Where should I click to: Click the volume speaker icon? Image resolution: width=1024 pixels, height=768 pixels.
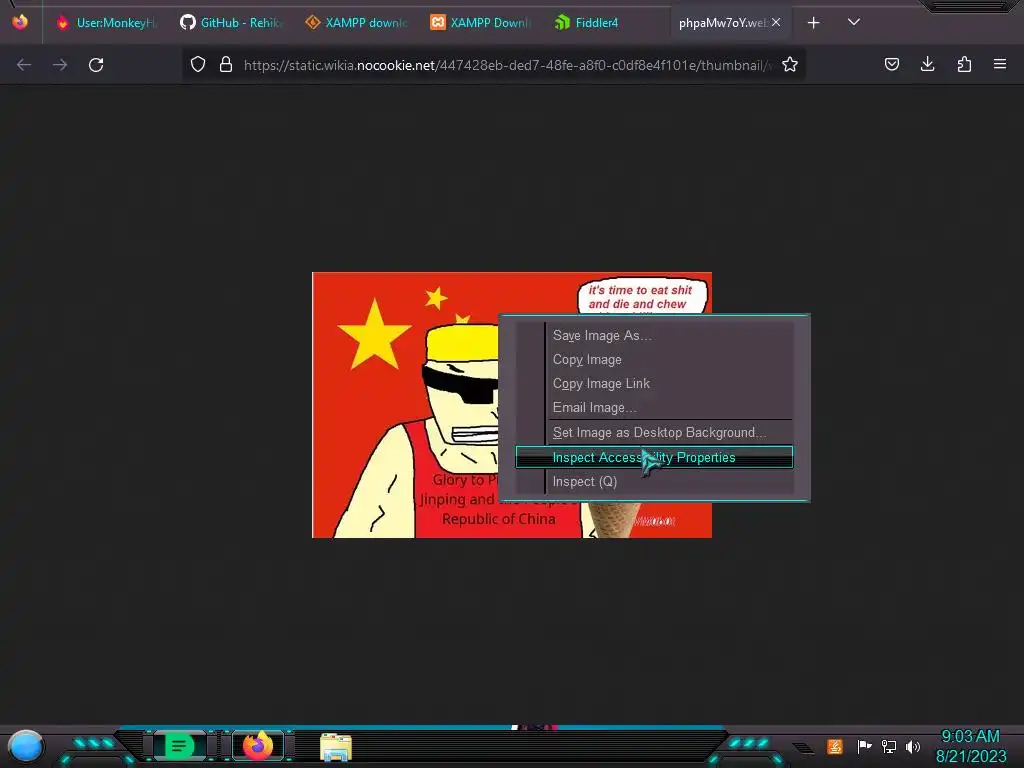click(x=913, y=746)
